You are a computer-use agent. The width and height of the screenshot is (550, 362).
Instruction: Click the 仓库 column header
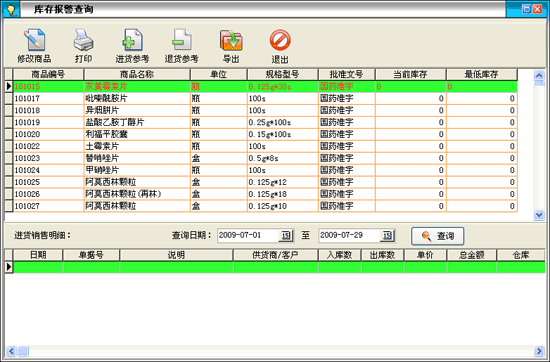[521, 255]
